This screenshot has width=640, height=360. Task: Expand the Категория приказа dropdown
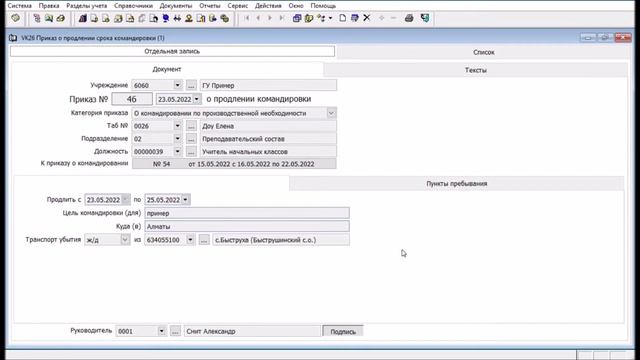pos(331,113)
